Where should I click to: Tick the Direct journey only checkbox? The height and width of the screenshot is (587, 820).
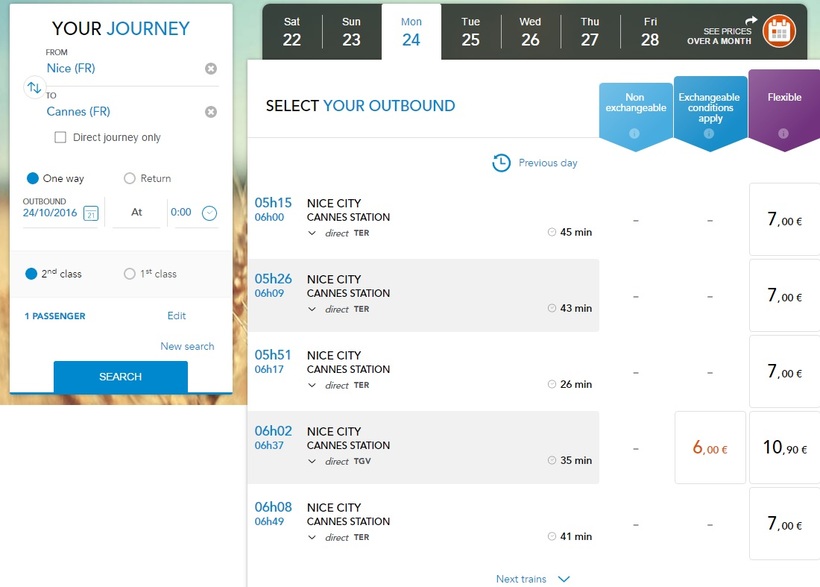tap(61, 137)
